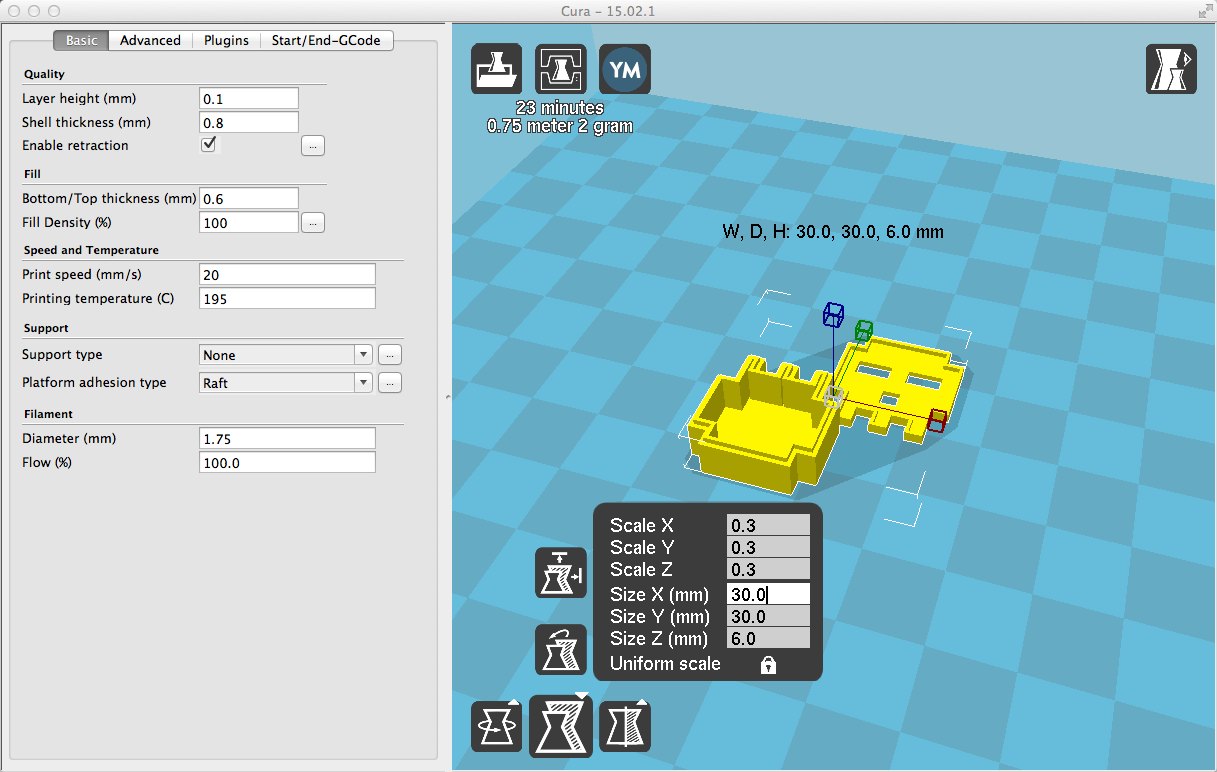Open the View mode icon
Viewport: 1217px width, 772px height.
pos(1171,70)
